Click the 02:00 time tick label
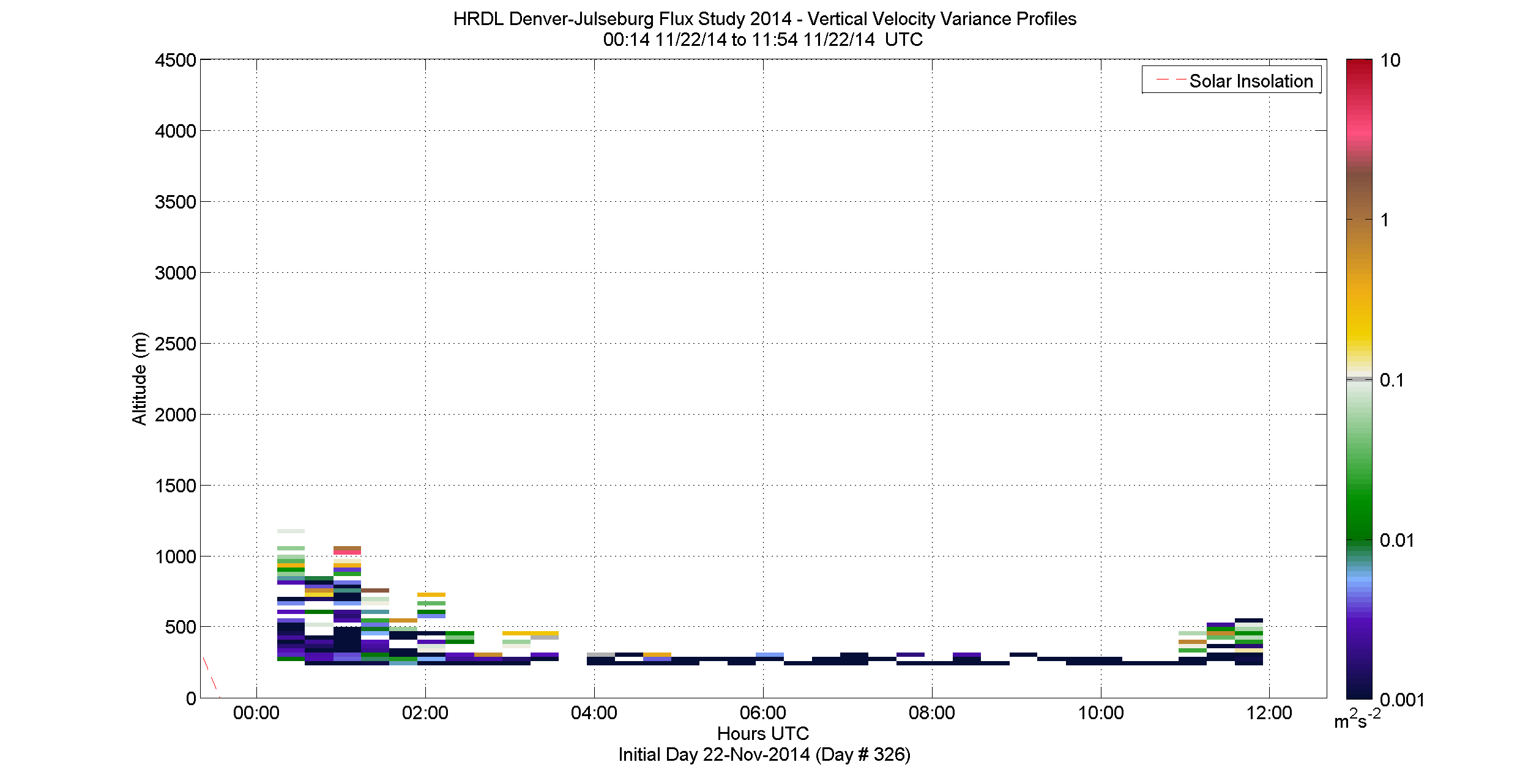1539x784 pixels. coord(425,713)
